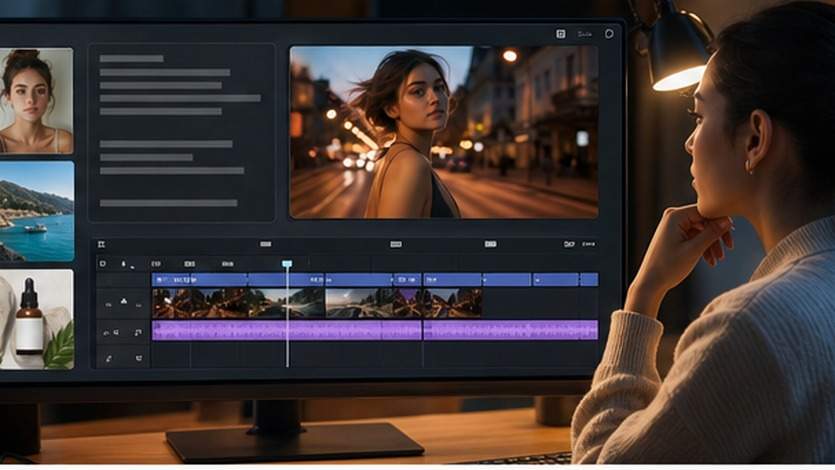Click the text label at timeline header's far right
The image size is (835, 470).
click(x=588, y=244)
